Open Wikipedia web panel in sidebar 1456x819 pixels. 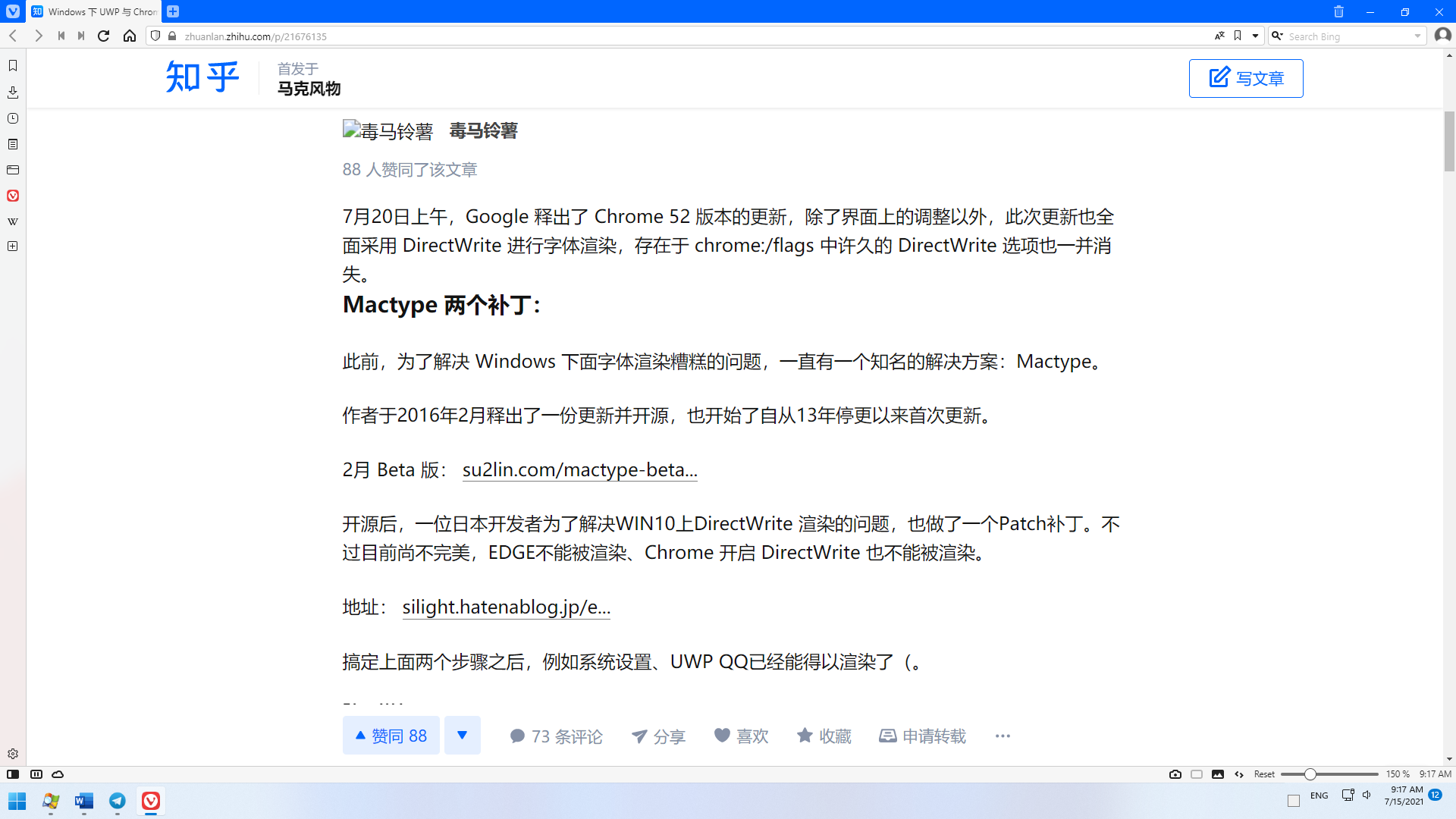pos(13,221)
